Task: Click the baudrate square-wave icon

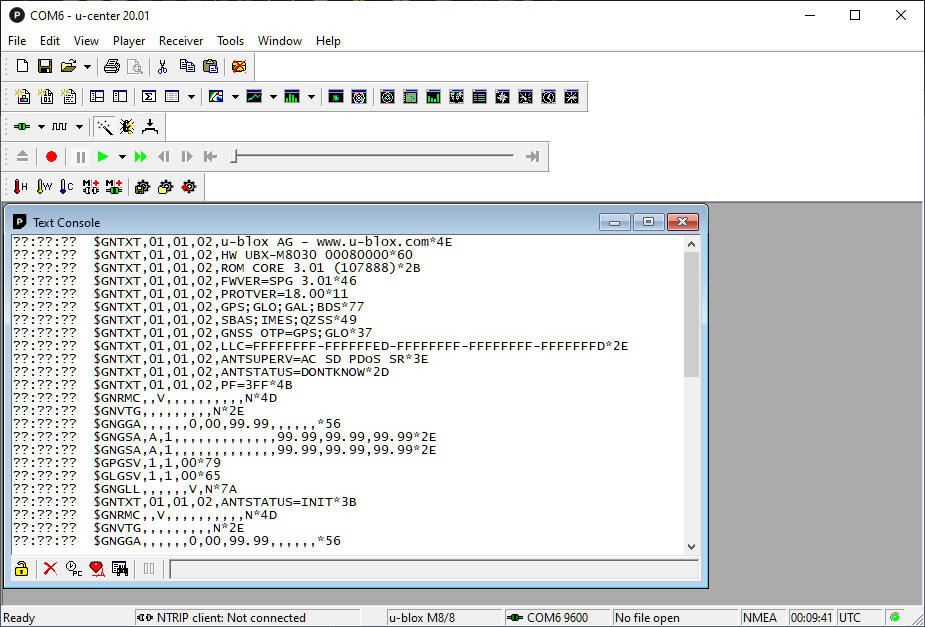Action: tap(60, 127)
